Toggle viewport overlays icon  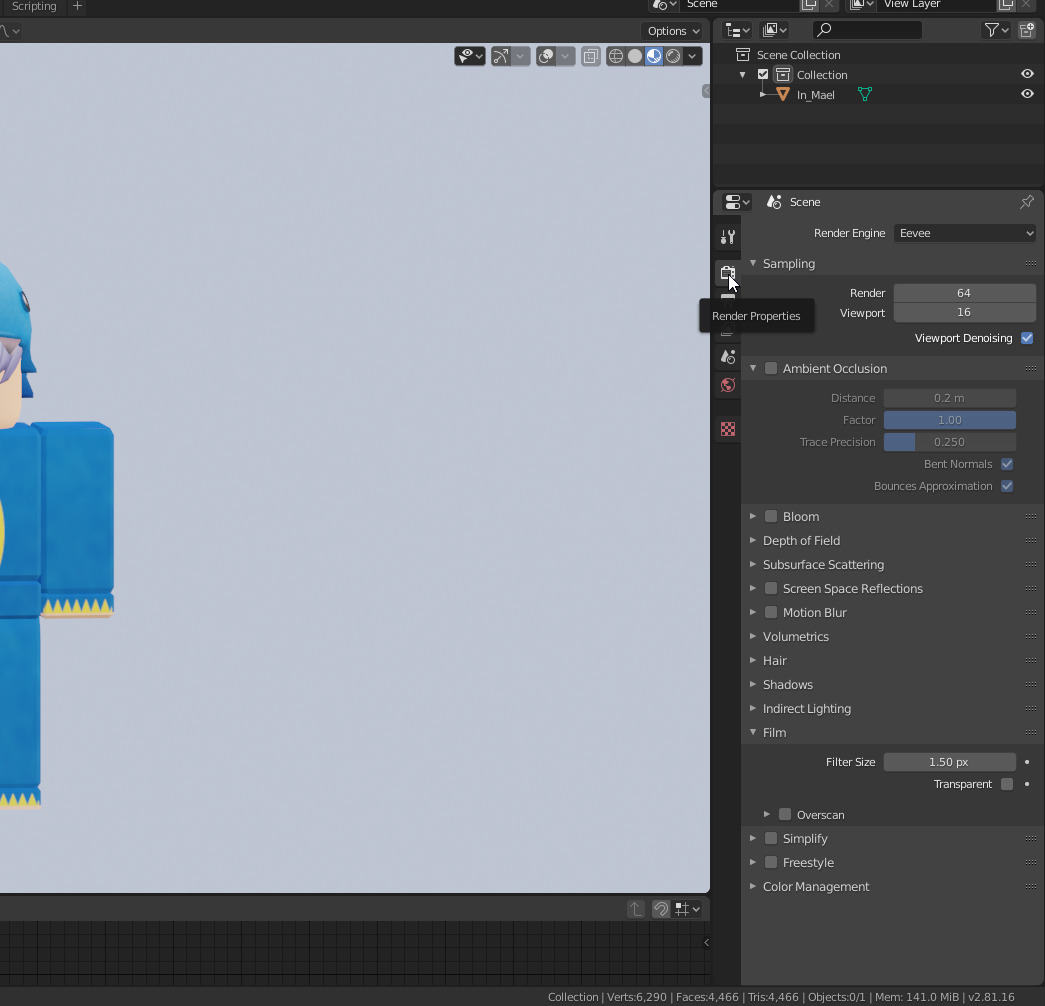click(546, 56)
